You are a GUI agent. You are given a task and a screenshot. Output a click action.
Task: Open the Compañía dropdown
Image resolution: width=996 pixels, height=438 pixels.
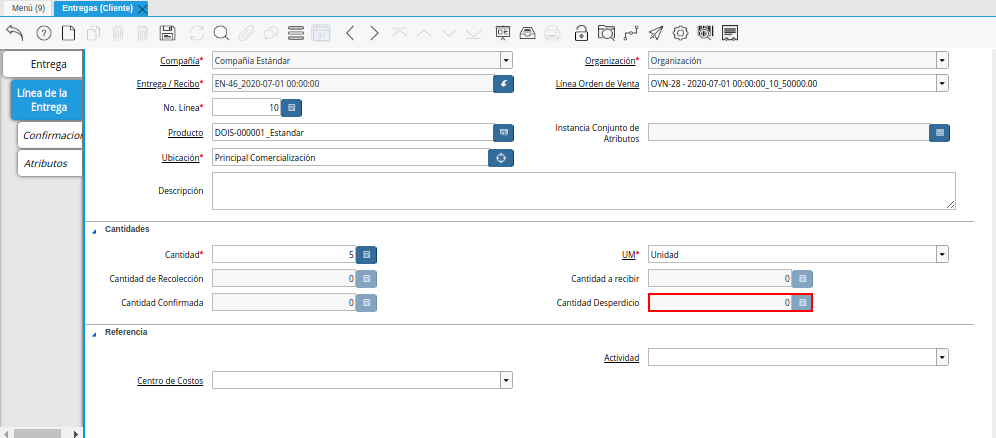pyautogui.click(x=506, y=61)
